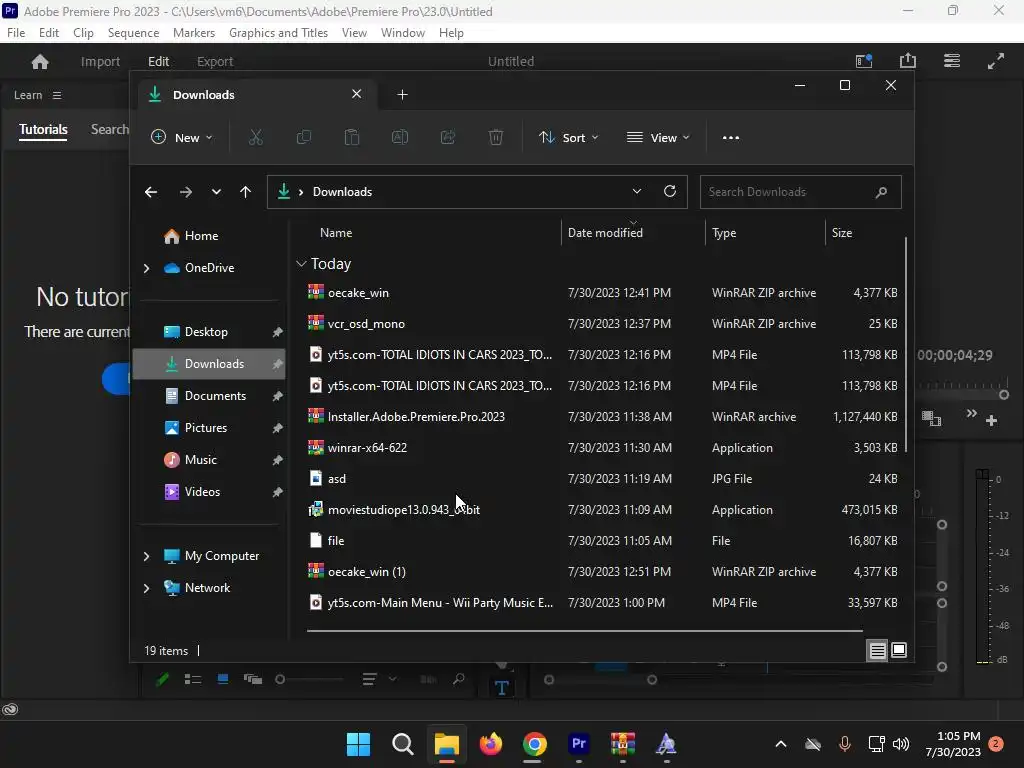
Task: Select the oecake_win file
Action: (x=602, y=293)
